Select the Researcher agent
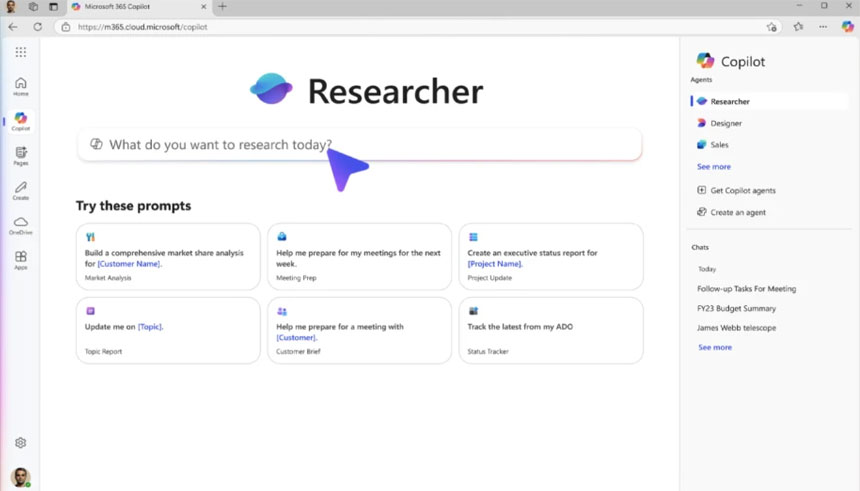 pyautogui.click(x=769, y=101)
